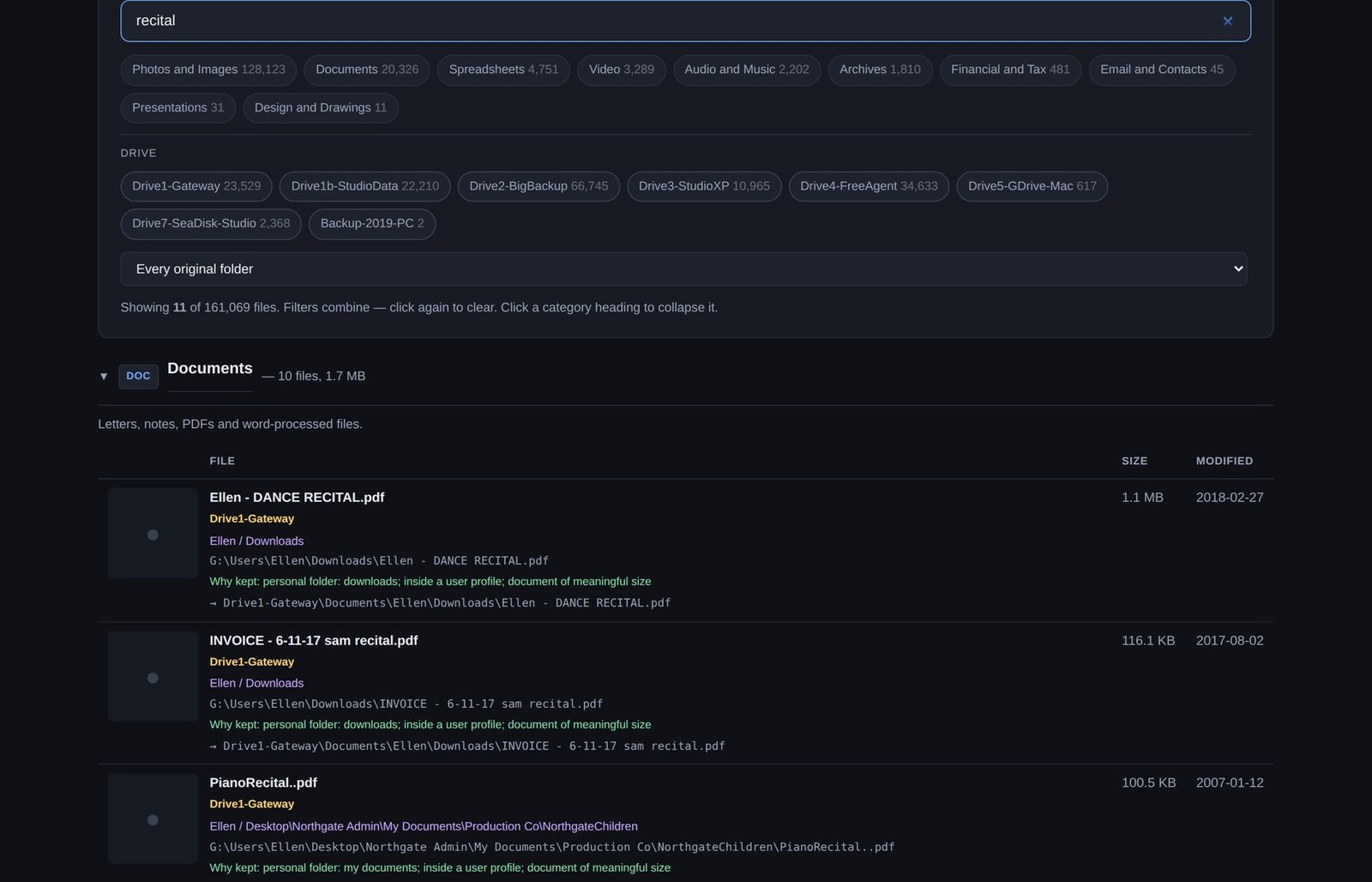The image size is (1372, 882).
Task: Filter by Drive1-Gateway 23,529 chip
Action: pos(196,186)
